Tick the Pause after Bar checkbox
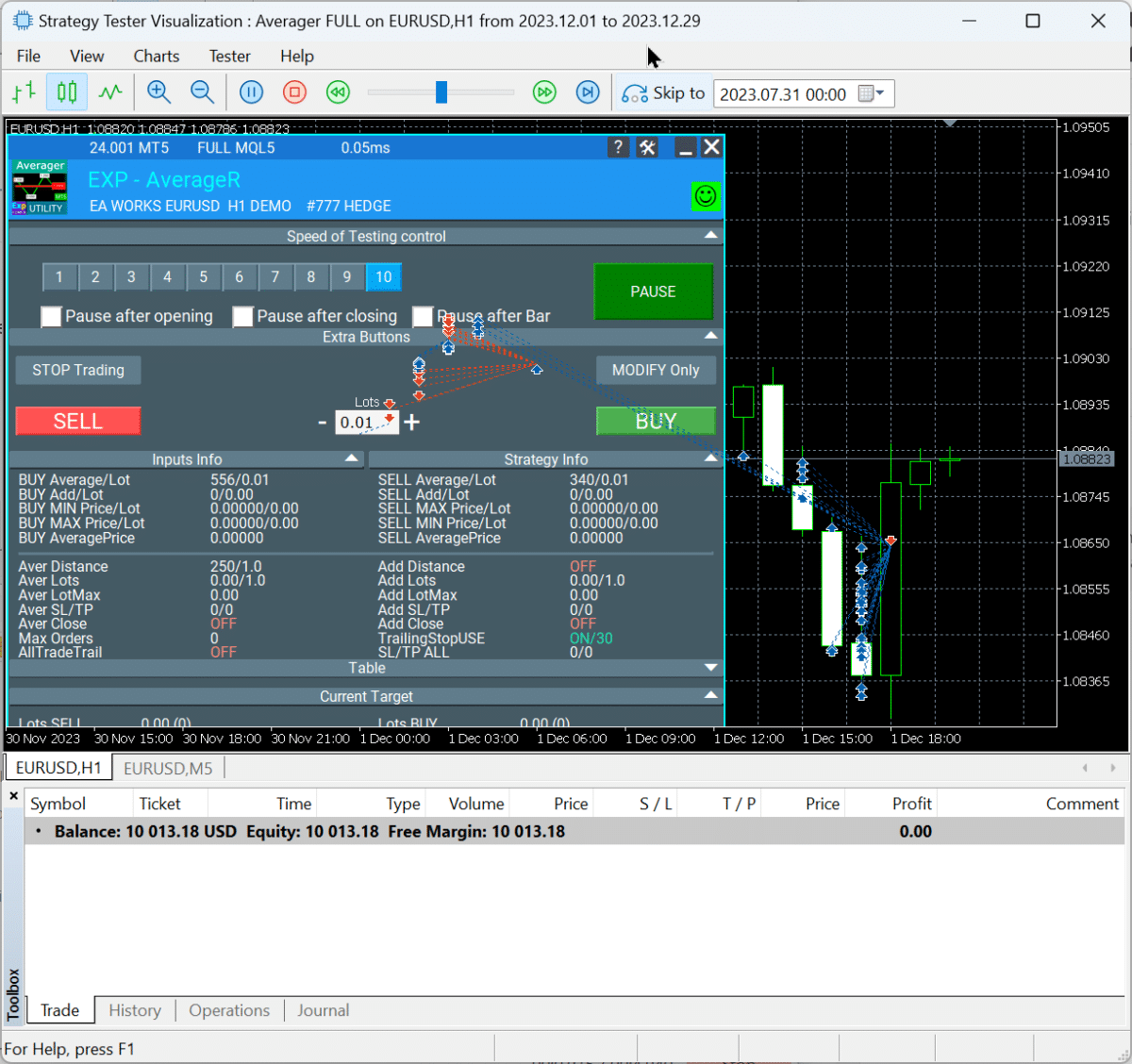 (x=423, y=317)
